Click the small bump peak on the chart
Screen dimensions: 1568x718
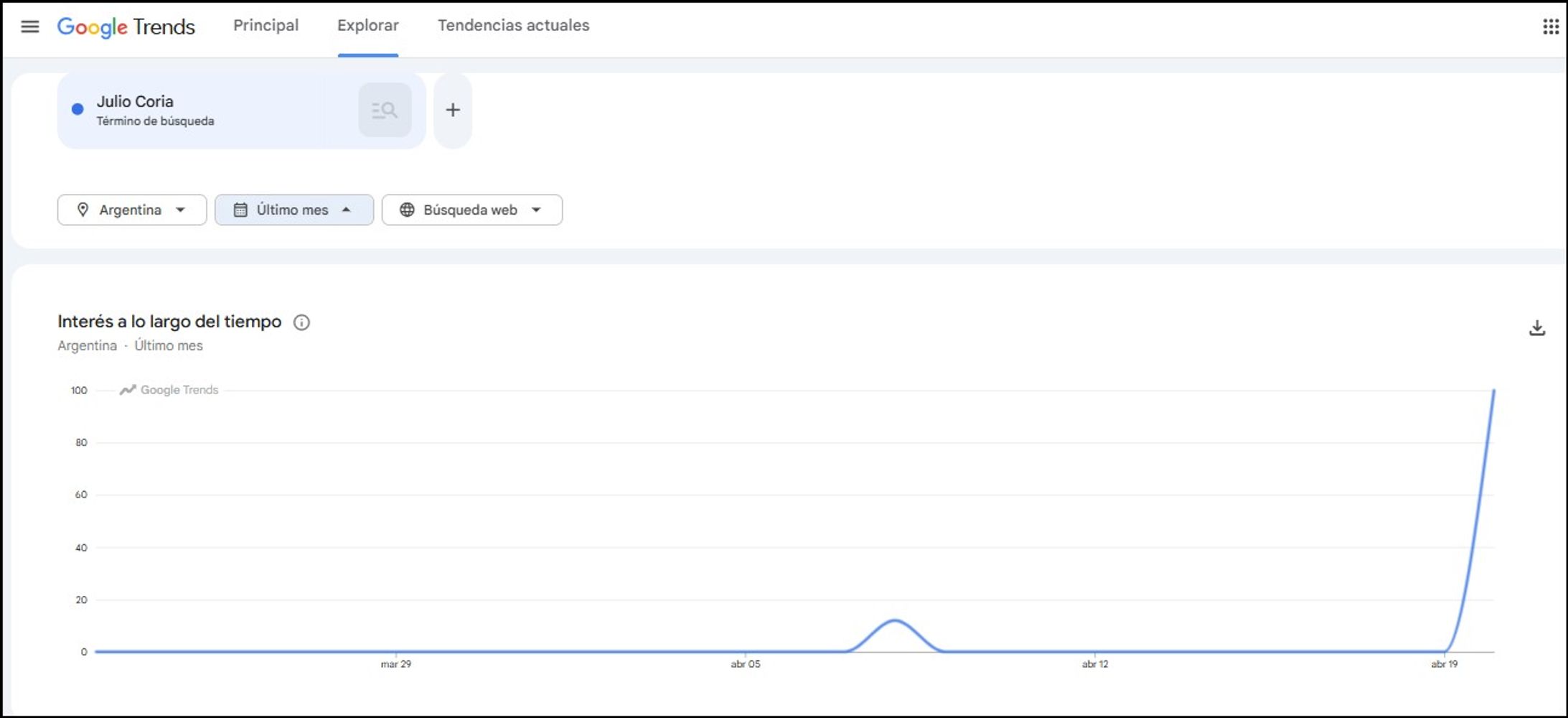click(895, 620)
